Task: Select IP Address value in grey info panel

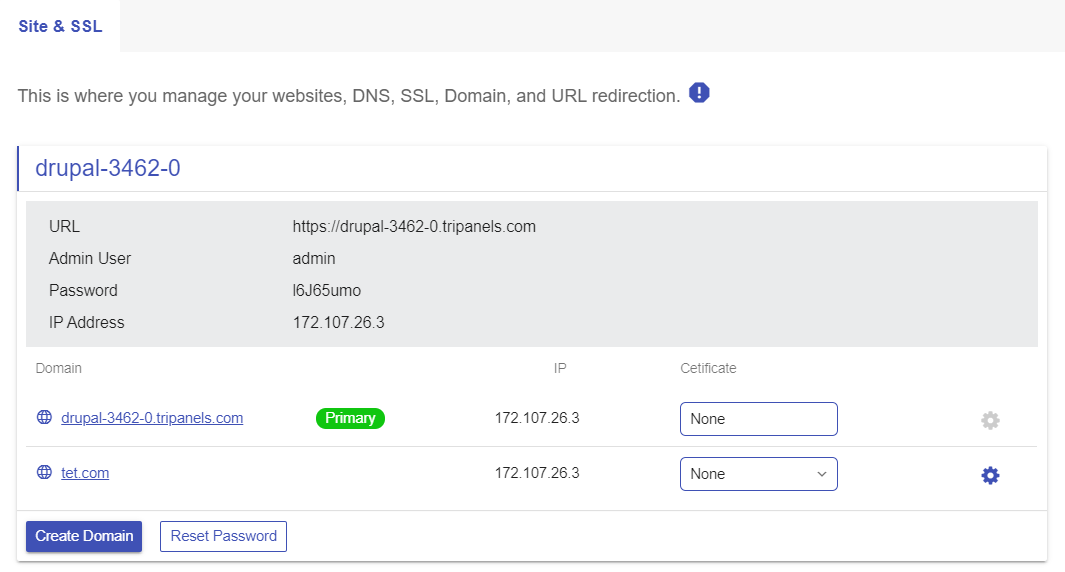Action: 338,322
